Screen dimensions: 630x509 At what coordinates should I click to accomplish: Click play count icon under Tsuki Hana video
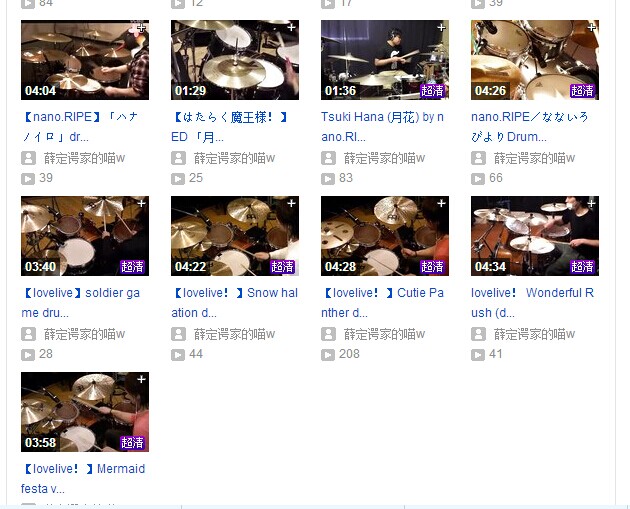(328, 178)
